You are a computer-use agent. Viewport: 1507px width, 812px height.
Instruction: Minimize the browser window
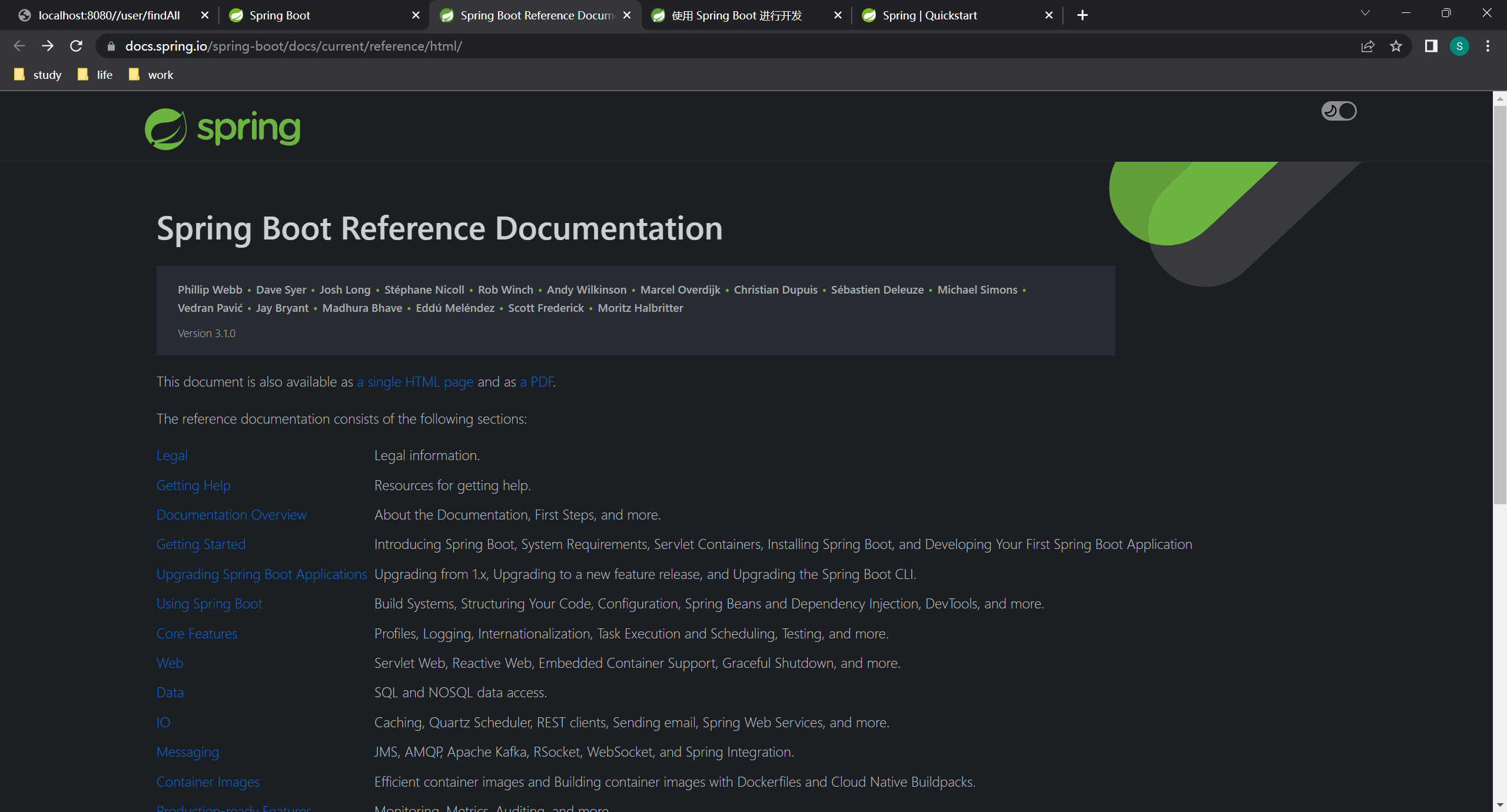tap(1406, 13)
